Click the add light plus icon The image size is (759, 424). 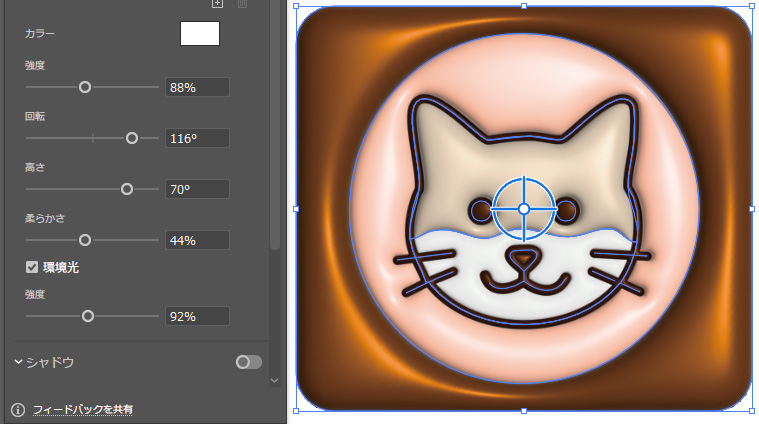click(x=217, y=3)
